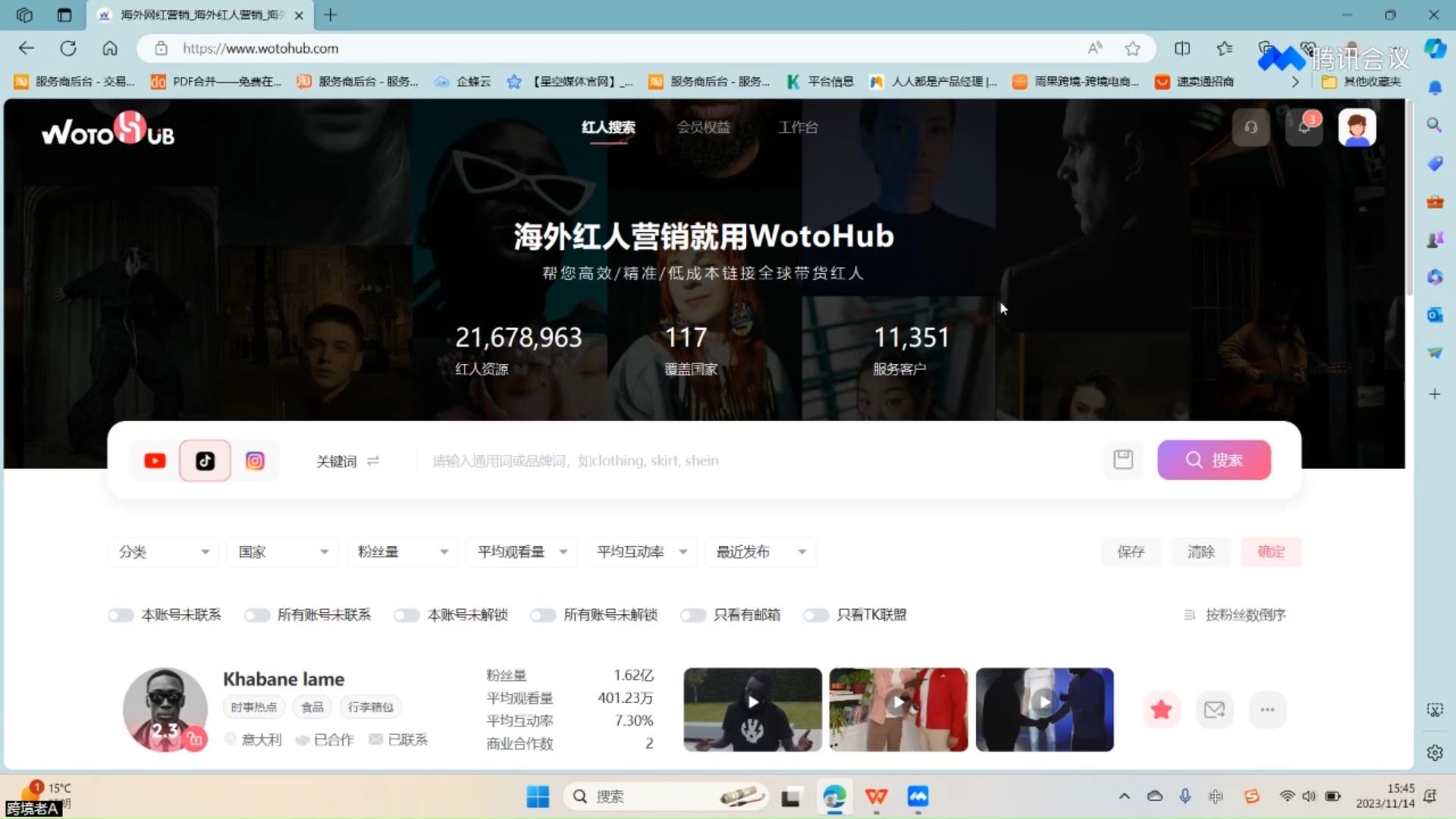This screenshot has width=1456, height=819.
Task: Click the save search bookmark icon beside 搜索
Action: pos(1123,460)
